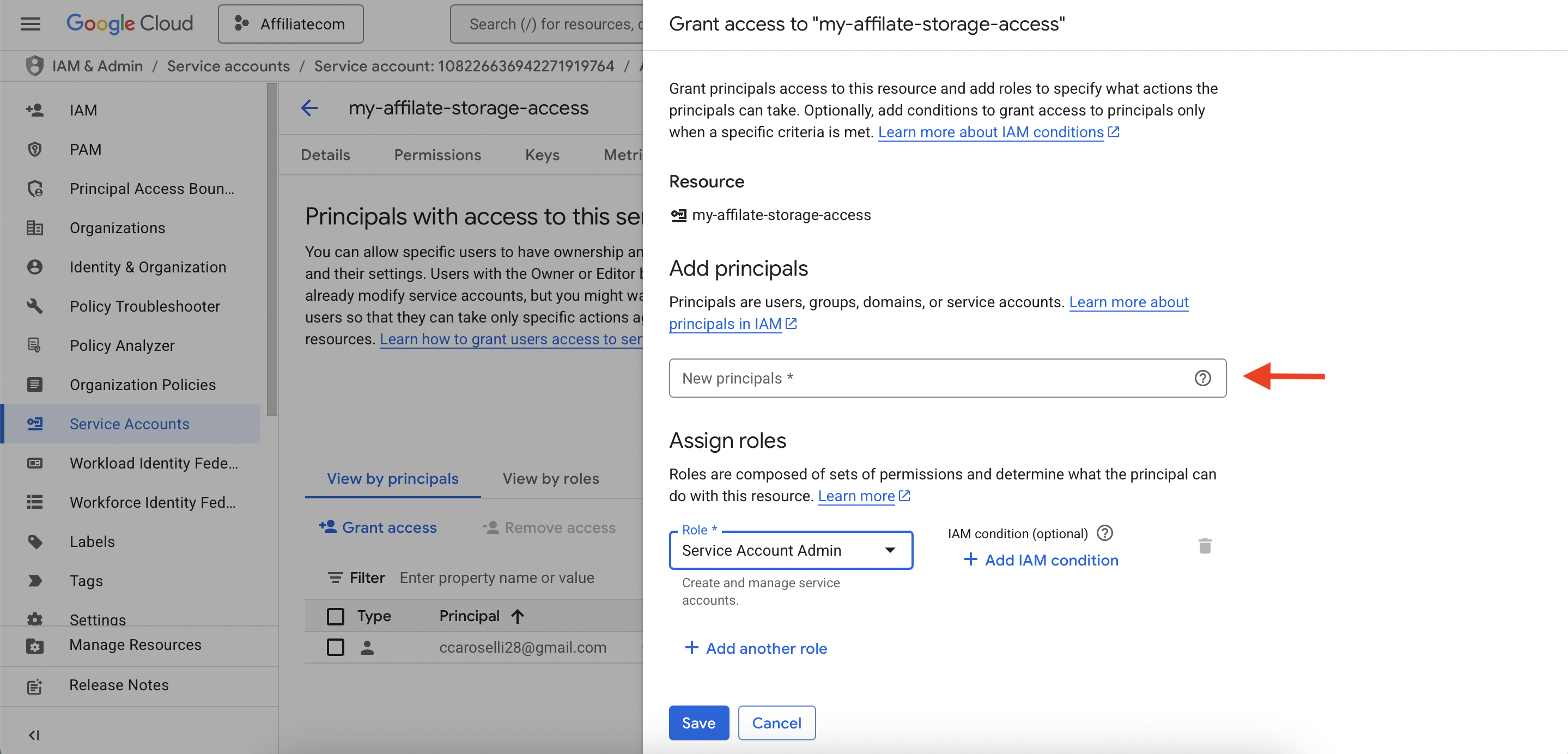Viewport: 1568px width, 754px height.
Task: Click the Cancel button
Action: coord(776,722)
